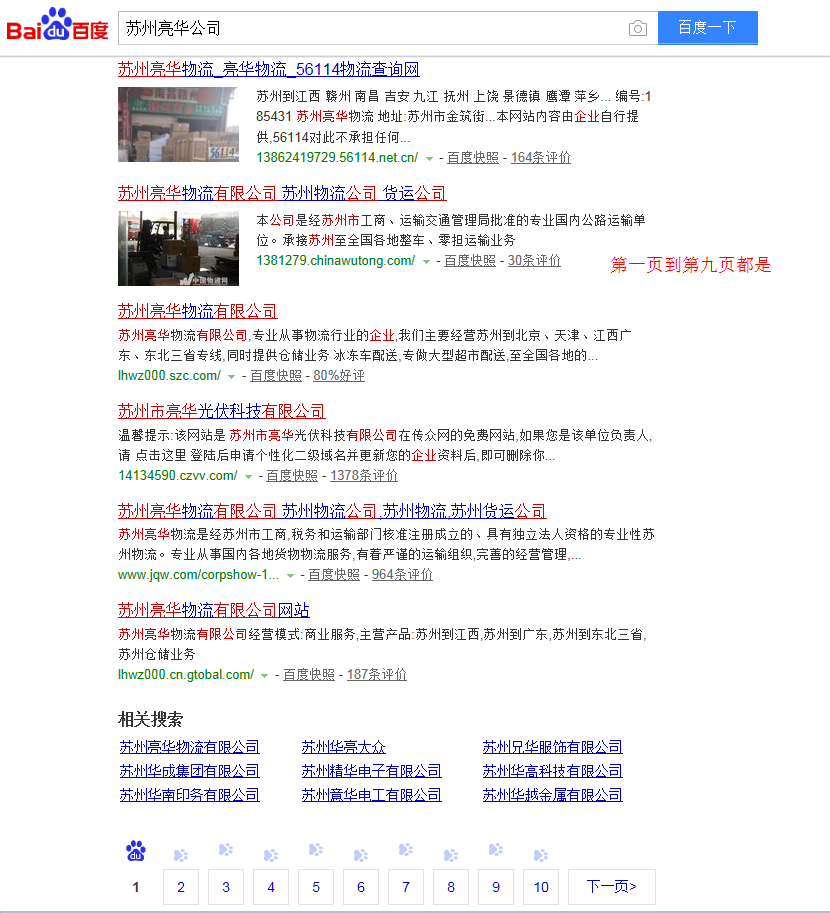This screenshot has width=830, height=913.
Task: Open 1378条评价 reviews link
Action: coord(364,476)
